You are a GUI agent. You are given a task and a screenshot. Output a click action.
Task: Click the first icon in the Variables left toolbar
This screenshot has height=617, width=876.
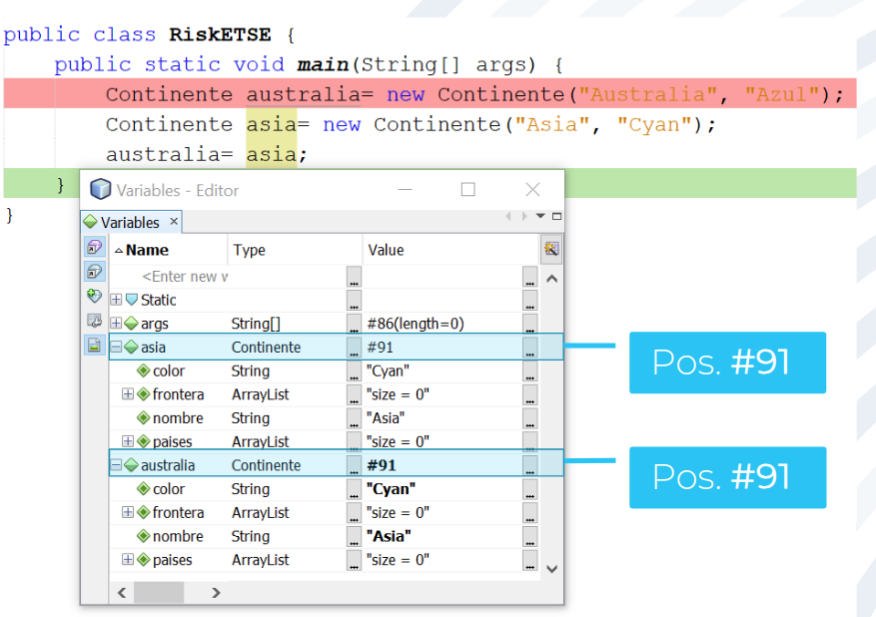coord(94,247)
